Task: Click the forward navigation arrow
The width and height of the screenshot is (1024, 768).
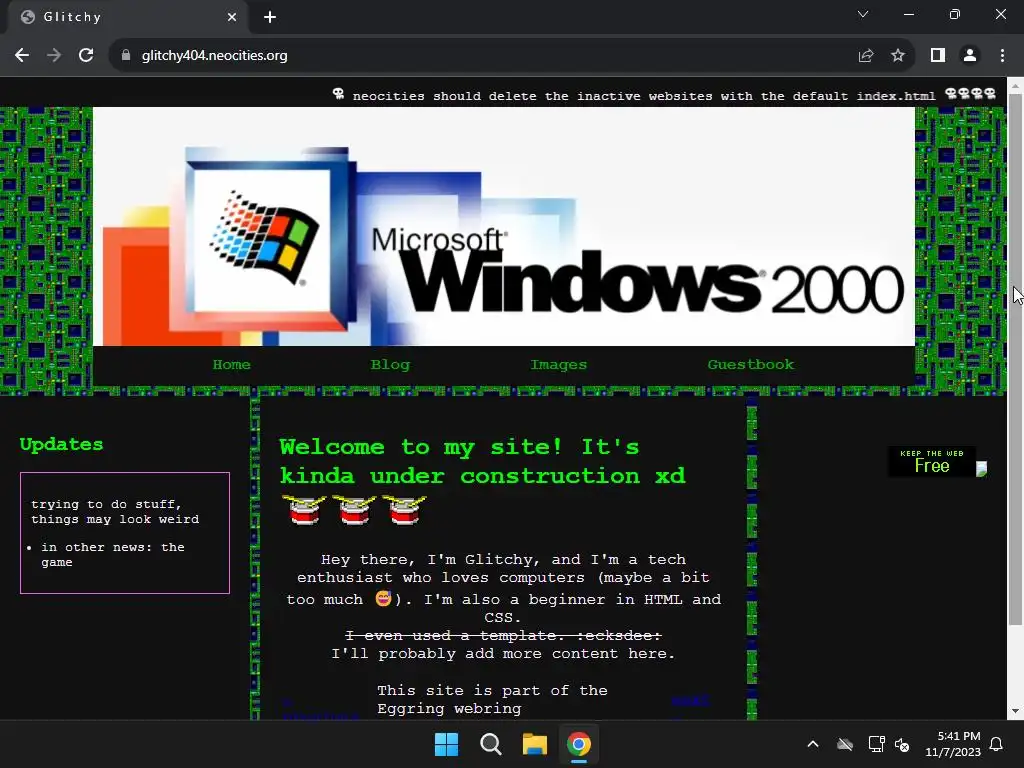Action: pos(54,56)
